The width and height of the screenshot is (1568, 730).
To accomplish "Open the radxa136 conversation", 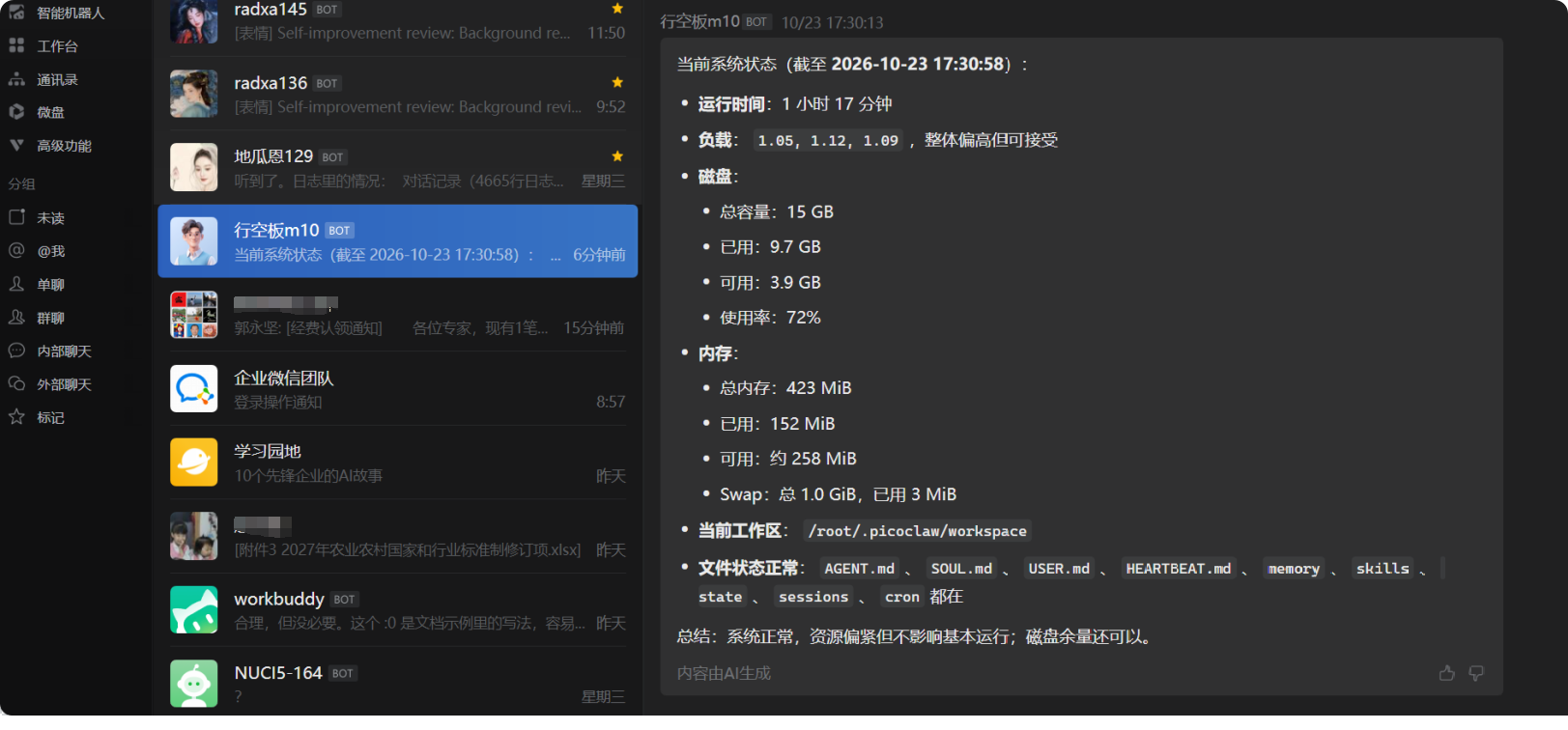I will pyautogui.click(x=397, y=94).
